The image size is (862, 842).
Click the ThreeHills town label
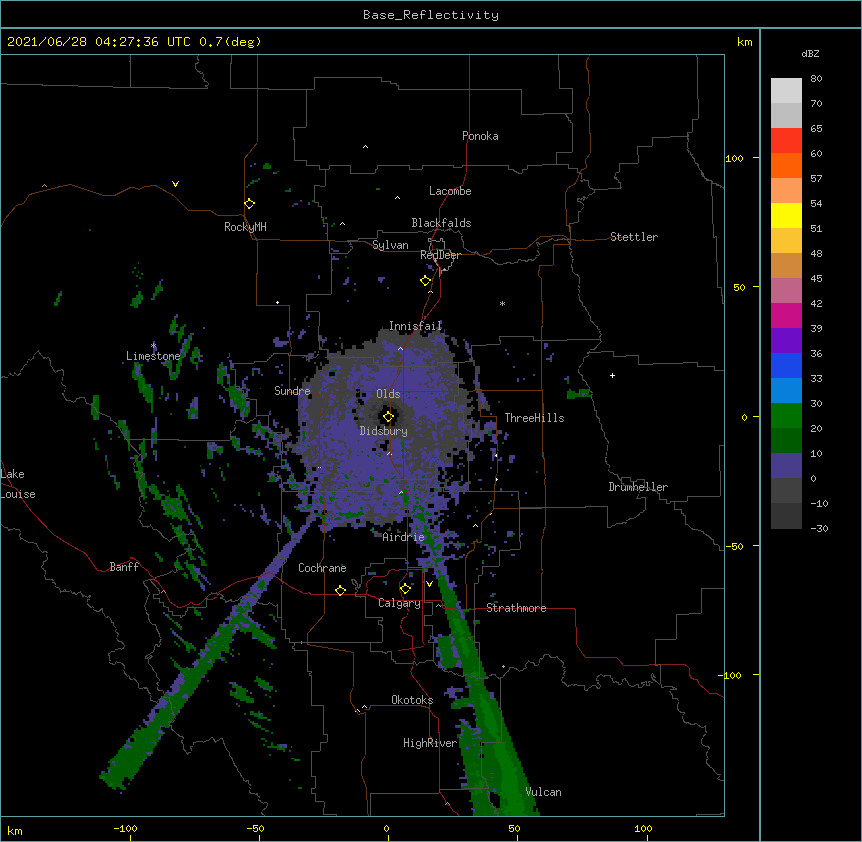(x=534, y=418)
